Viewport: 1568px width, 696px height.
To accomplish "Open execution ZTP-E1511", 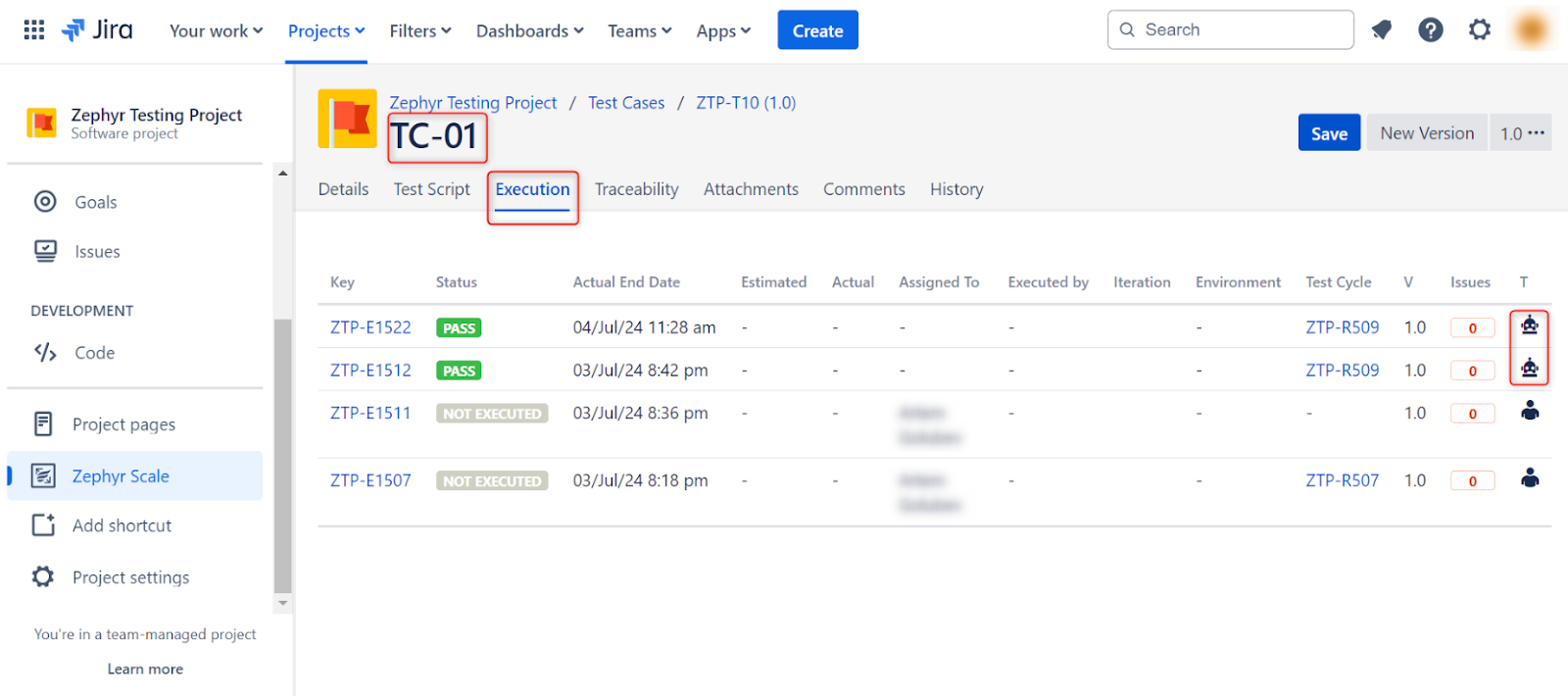I will 370,413.
